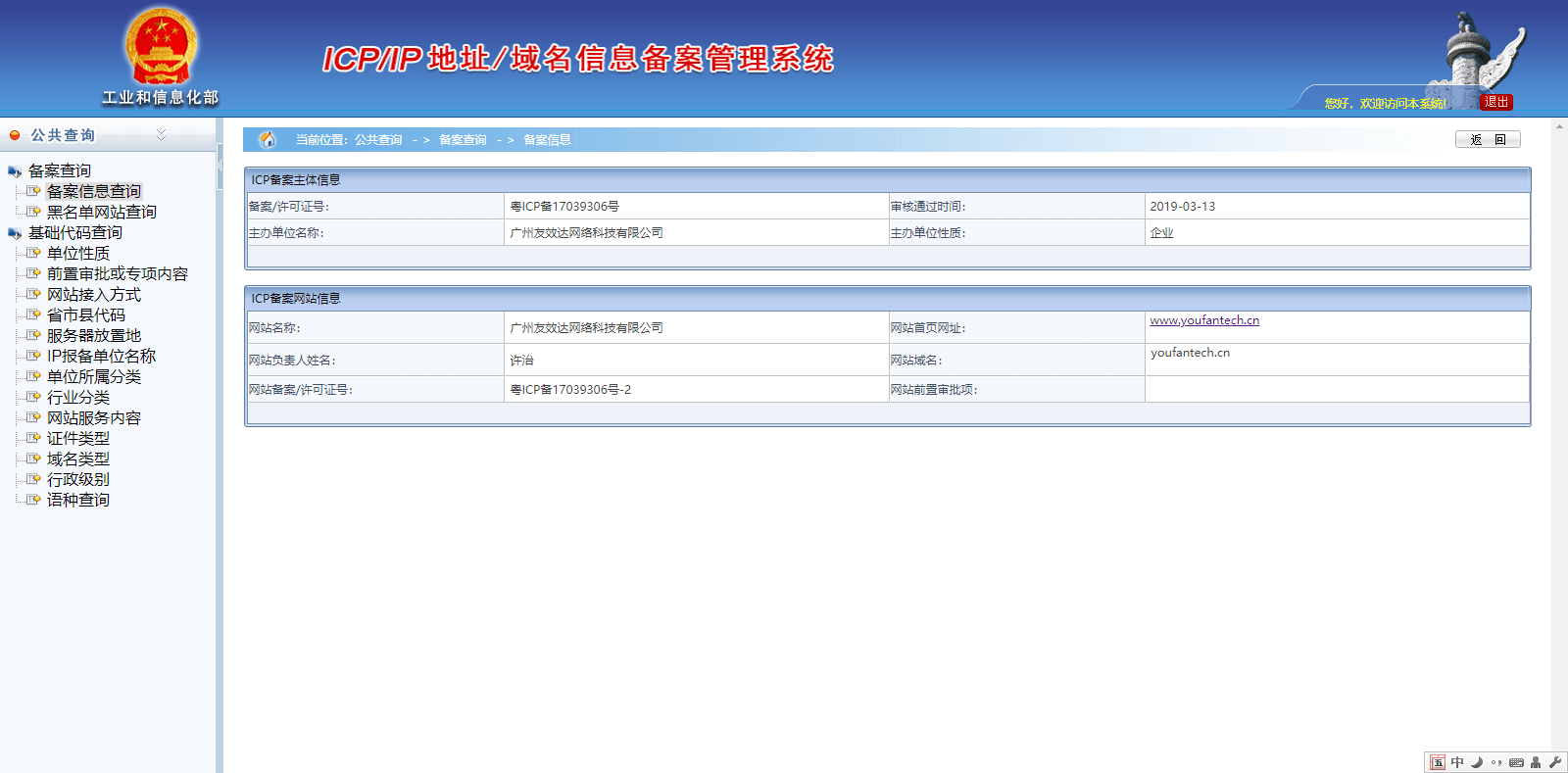The height and width of the screenshot is (773, 1568).
Task: Click the page icon beside 单位性质
Action: pyautogui.click(x=33, y=253)
